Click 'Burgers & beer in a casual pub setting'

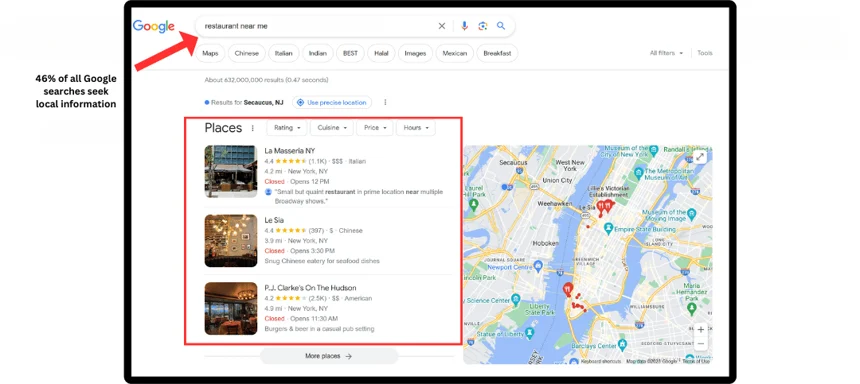(319, 329)
